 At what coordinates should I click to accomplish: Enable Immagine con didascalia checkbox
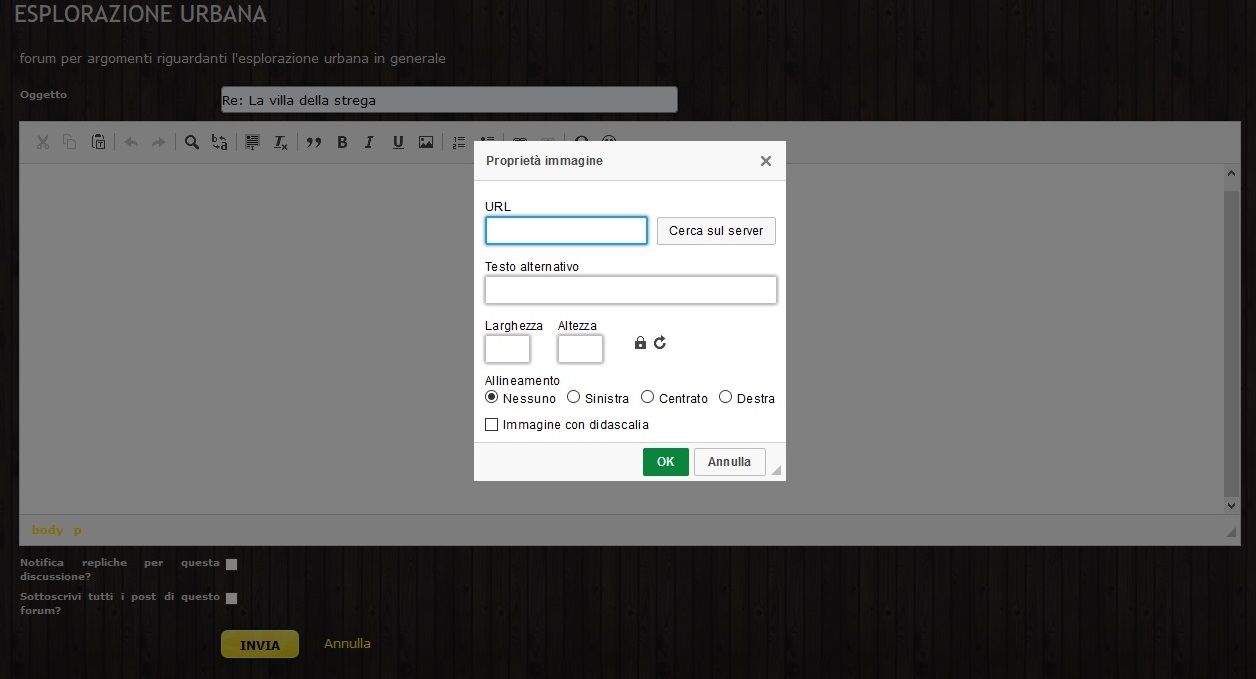(x=491, y=425)
